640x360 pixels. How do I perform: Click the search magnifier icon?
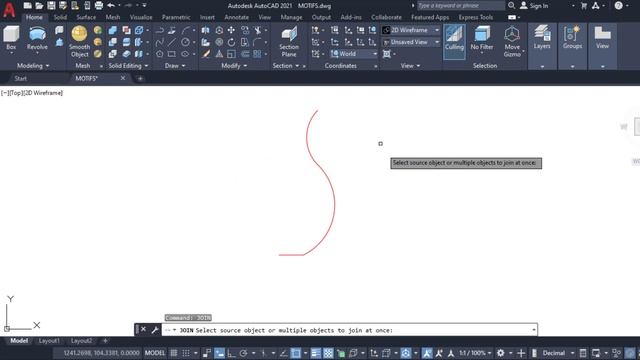click(511, 6)
